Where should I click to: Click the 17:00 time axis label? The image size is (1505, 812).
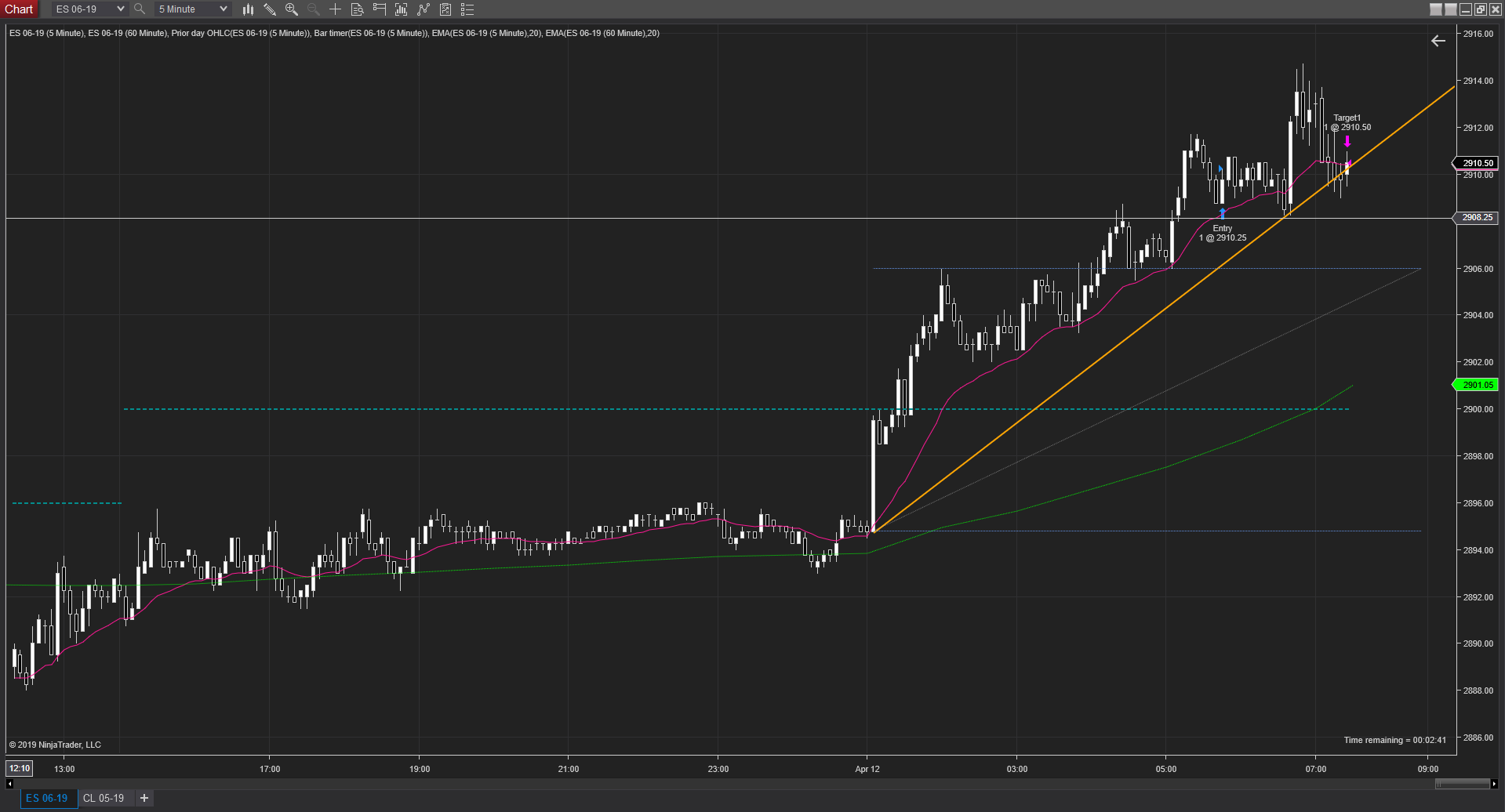(270, 769)
